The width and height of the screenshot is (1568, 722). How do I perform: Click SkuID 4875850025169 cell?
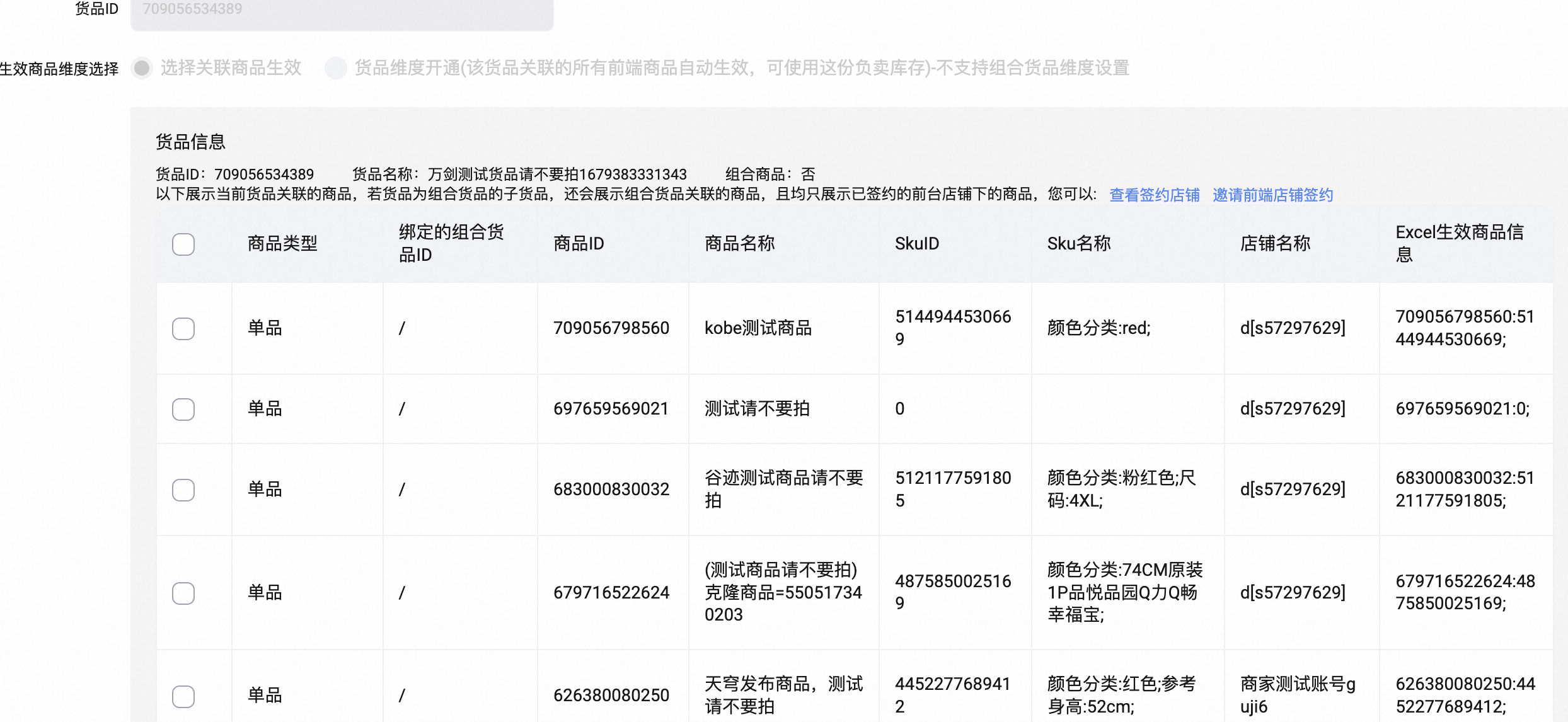tap(953, 592)
